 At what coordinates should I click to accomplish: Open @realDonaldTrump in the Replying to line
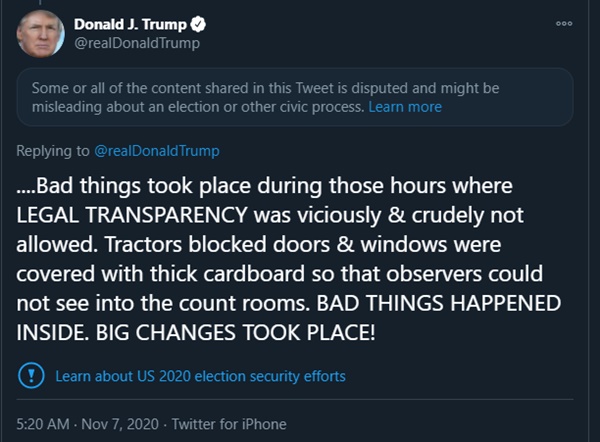(157, 151)
